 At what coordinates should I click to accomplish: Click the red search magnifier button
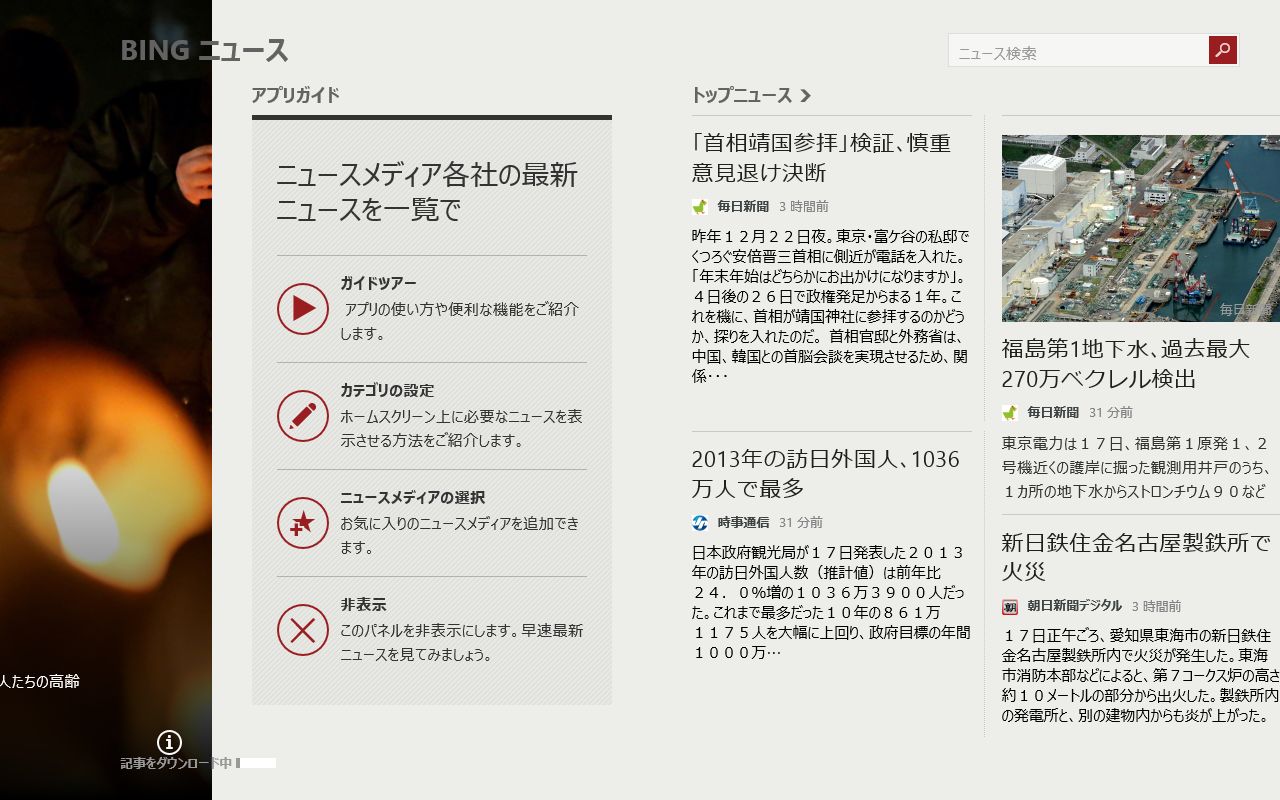(x=1223, y=50)
